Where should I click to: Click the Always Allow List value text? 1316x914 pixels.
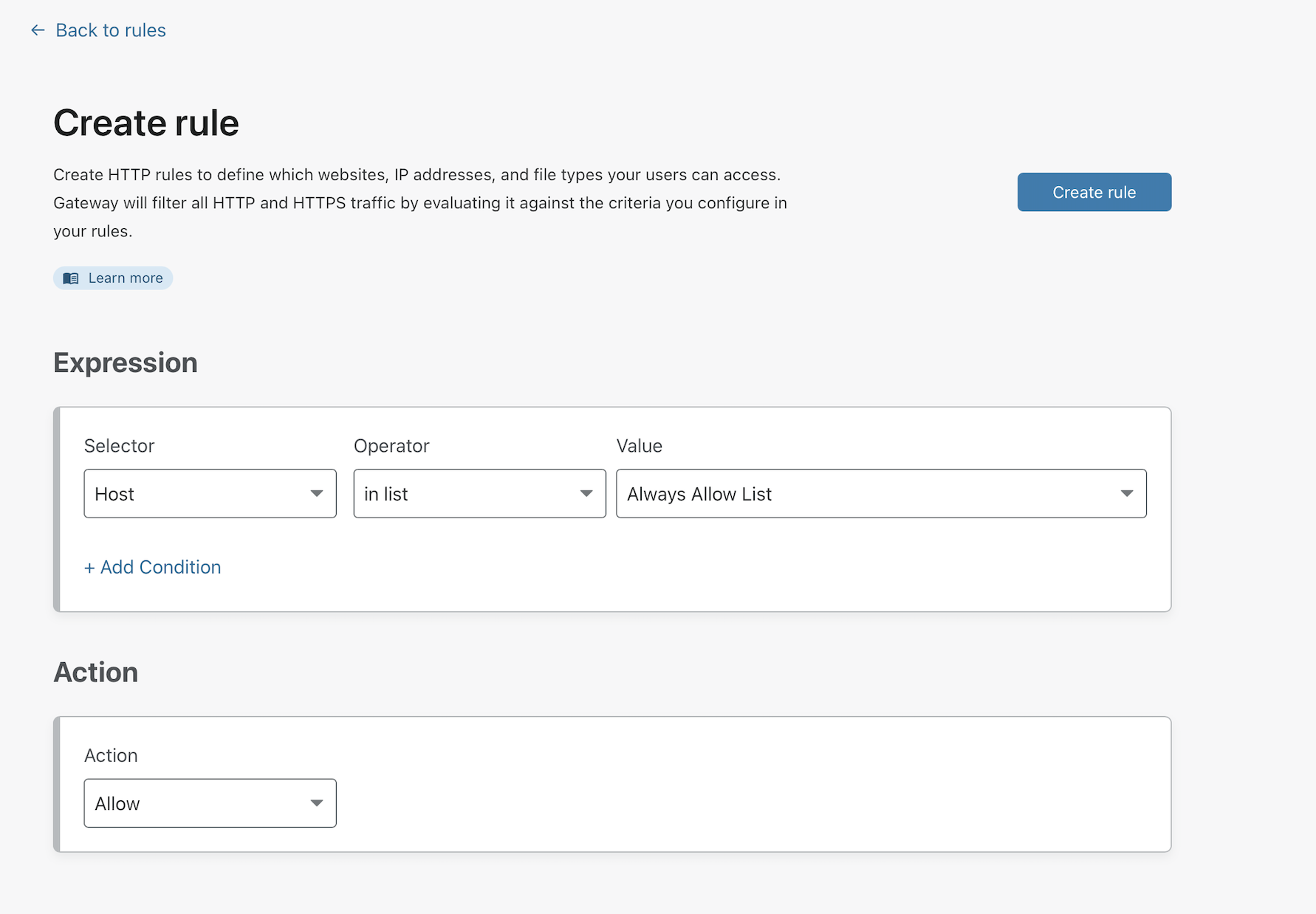(x=699, y=493)
